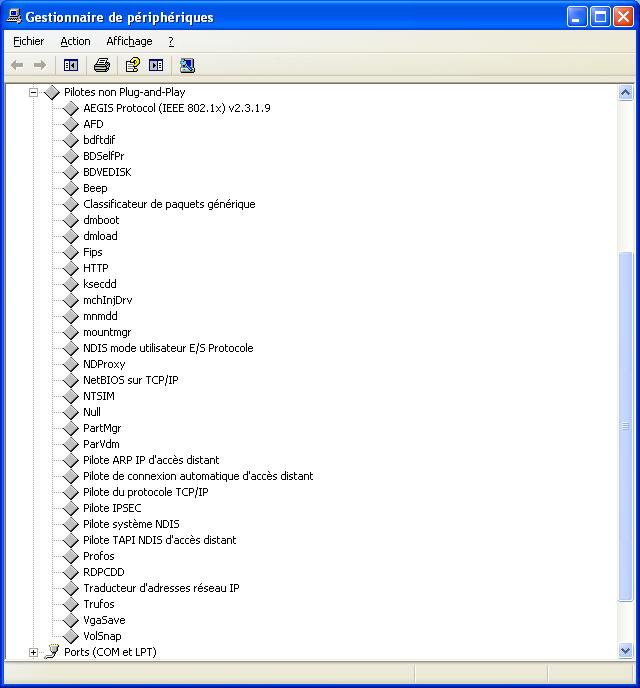Click diamond icon beside mountmgr
The image size is (640, 688).
click(x=71, y=332)
